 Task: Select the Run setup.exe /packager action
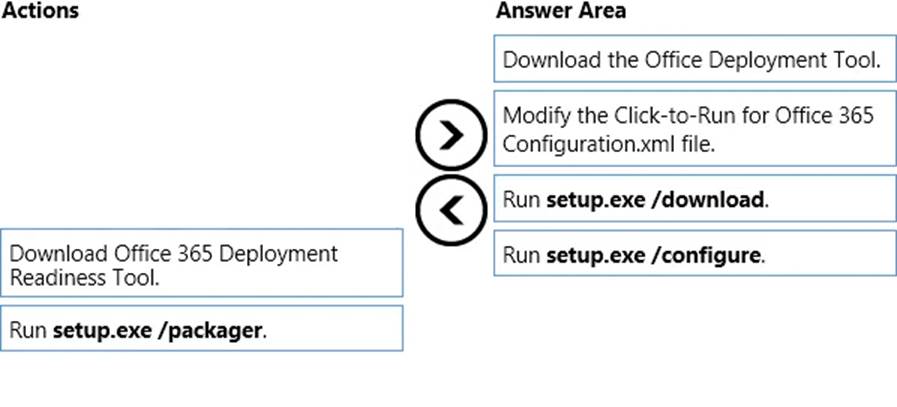point(202,328)
